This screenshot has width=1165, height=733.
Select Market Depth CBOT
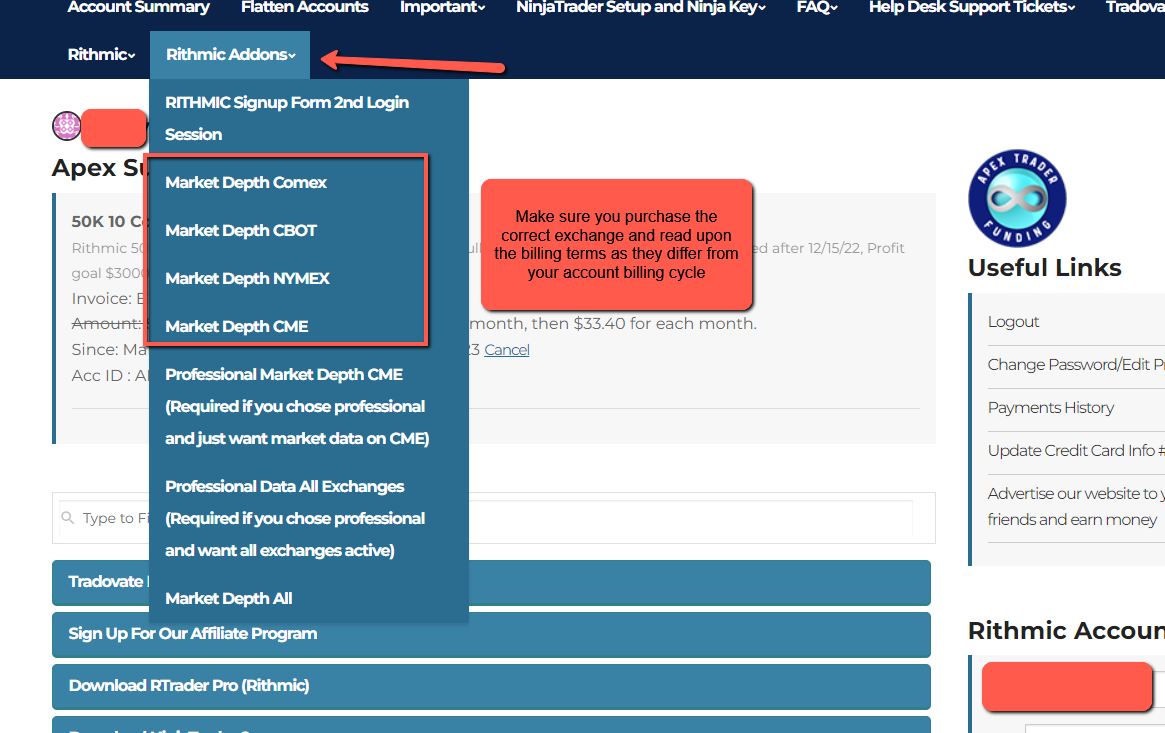click(x=241, y=230)
